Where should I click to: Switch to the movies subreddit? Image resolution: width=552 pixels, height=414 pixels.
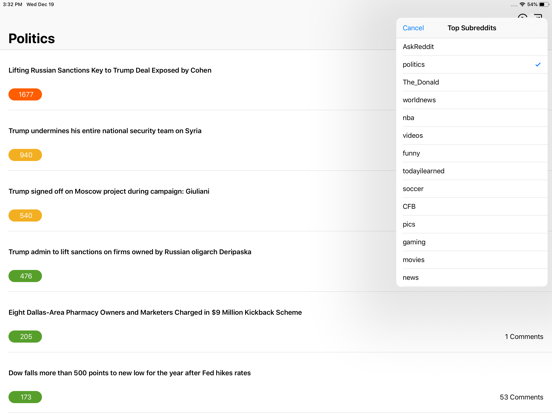(x=472, y=260)
